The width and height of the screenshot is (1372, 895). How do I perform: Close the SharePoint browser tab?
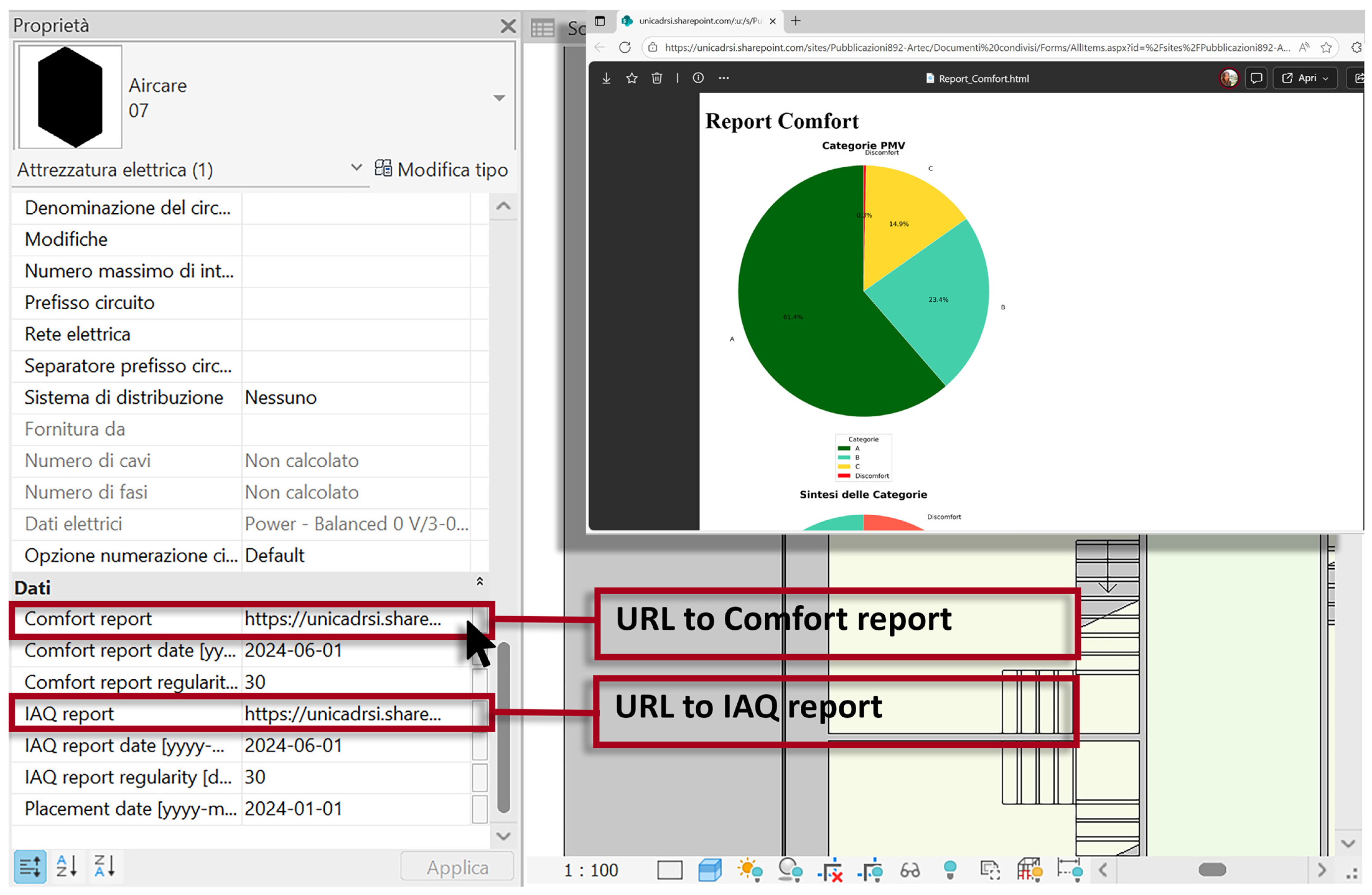tap(773, 21)
